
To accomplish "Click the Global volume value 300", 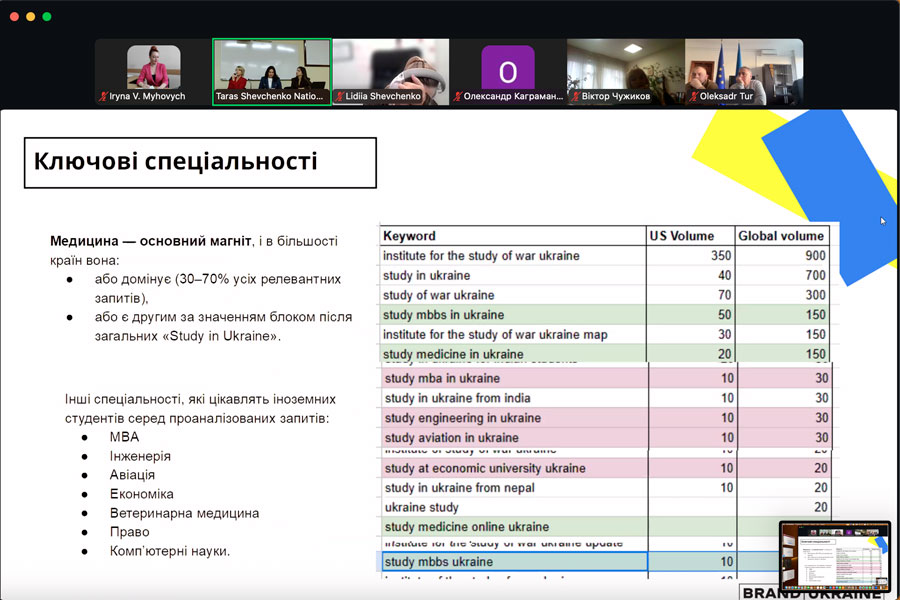I will pyautogui.click(x=815, y=295).
